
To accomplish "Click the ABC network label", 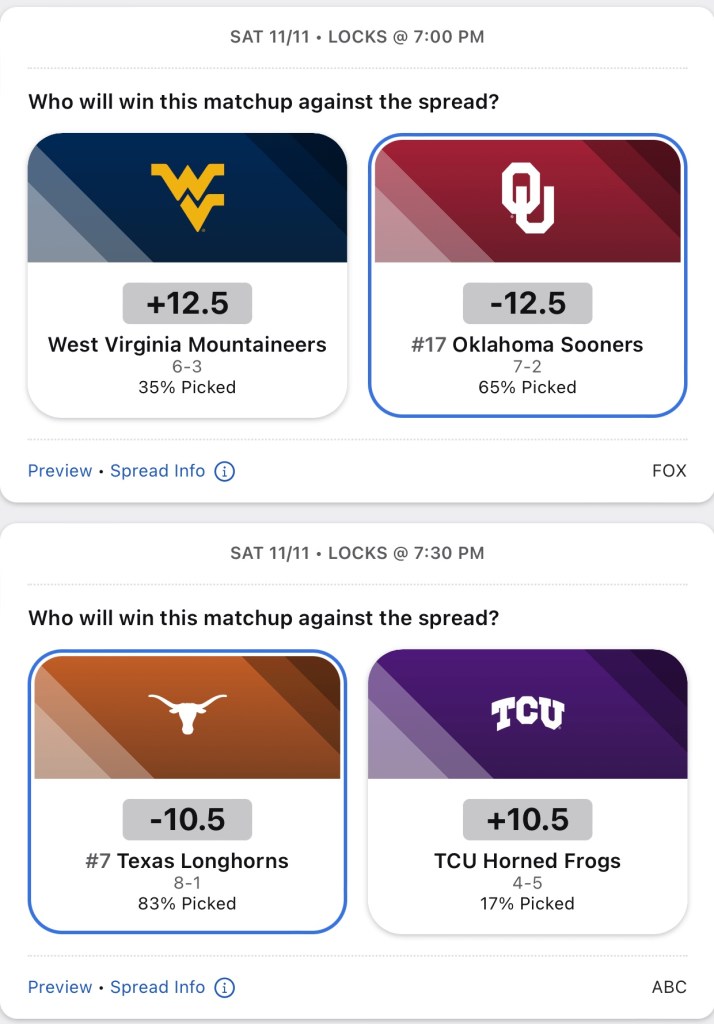I will click(669, 987).
